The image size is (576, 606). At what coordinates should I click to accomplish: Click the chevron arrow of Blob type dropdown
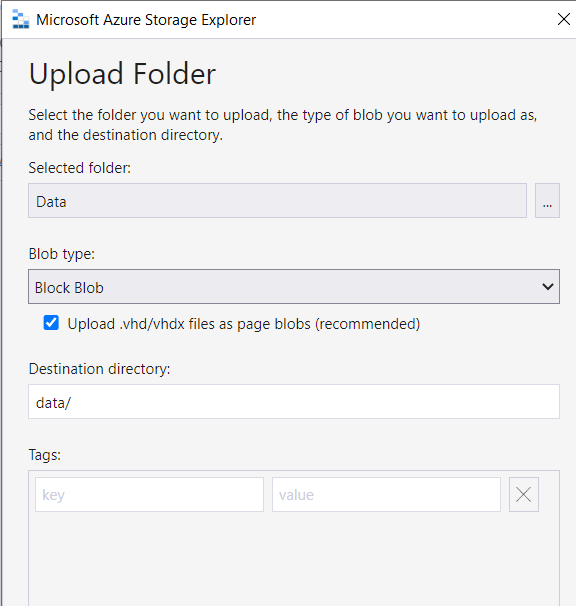coord(547,287)
